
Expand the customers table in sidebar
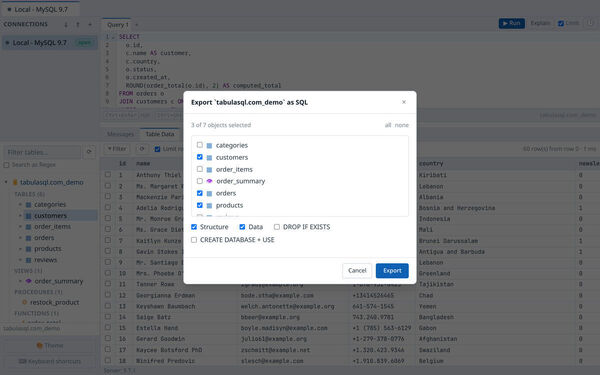coord(20,216)
